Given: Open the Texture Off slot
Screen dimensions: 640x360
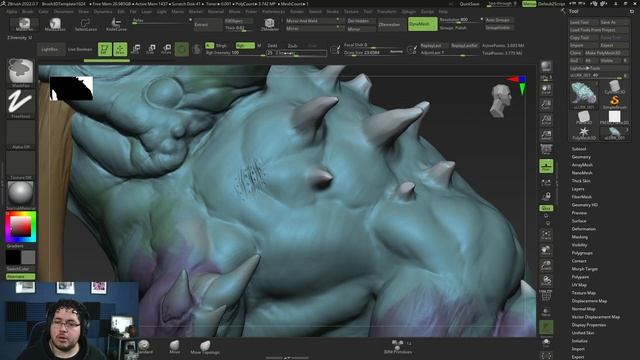Looking at the screenshot, I should coord(20,165).
